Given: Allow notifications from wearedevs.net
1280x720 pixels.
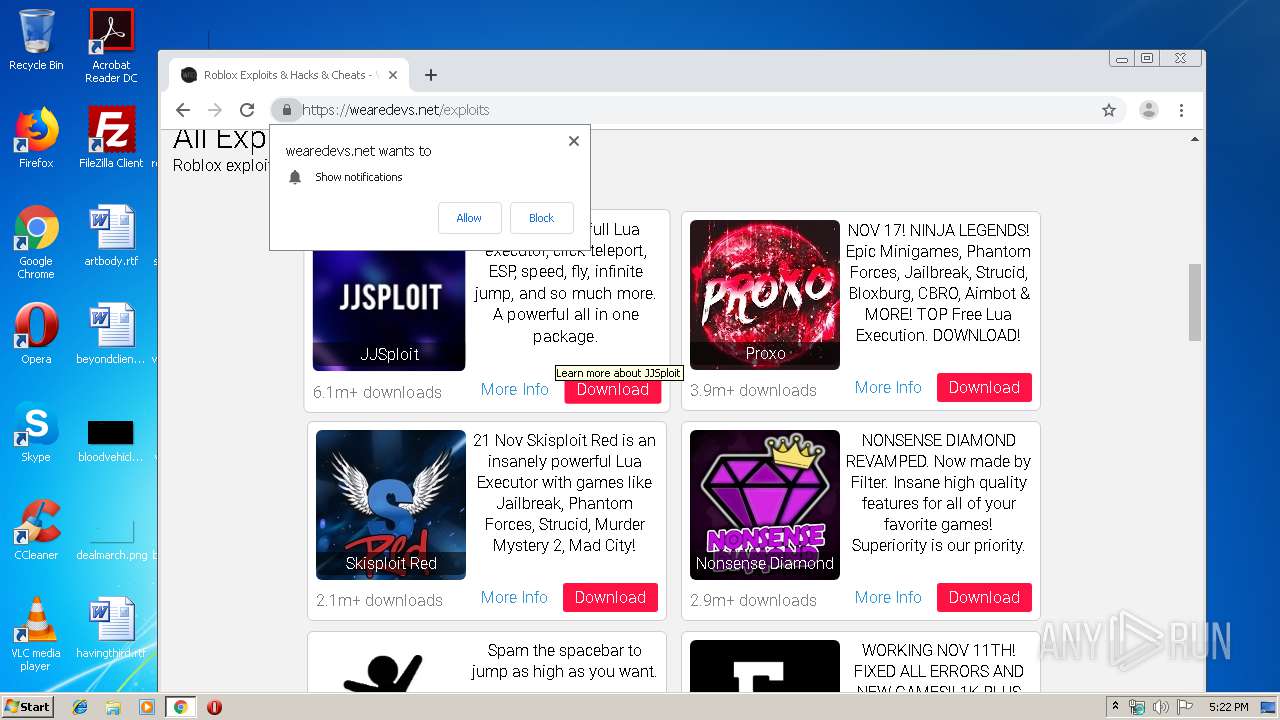Looking at the screenshot, I should coord(469,218).
